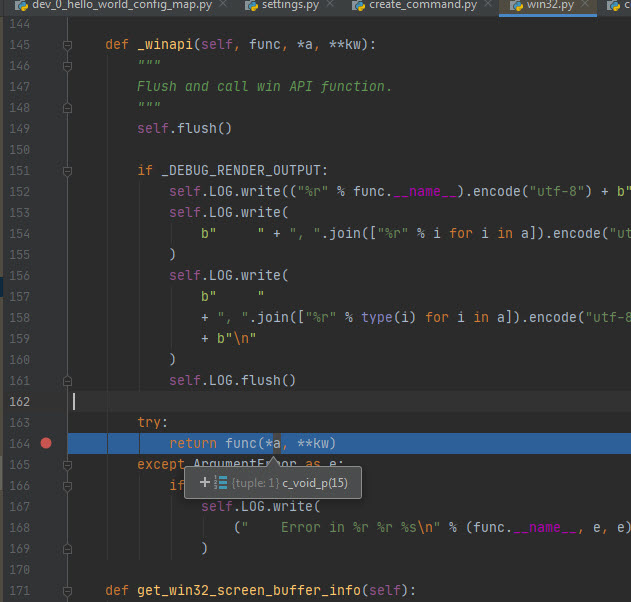Fold the if block on line 166
631x602 pixels.
[68, 486]
